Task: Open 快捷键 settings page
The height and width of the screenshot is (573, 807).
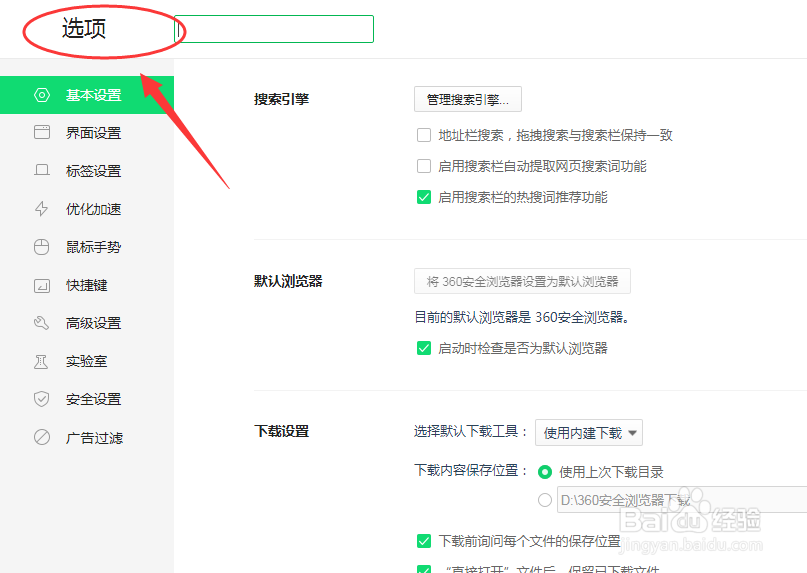Action: (87, 285)
